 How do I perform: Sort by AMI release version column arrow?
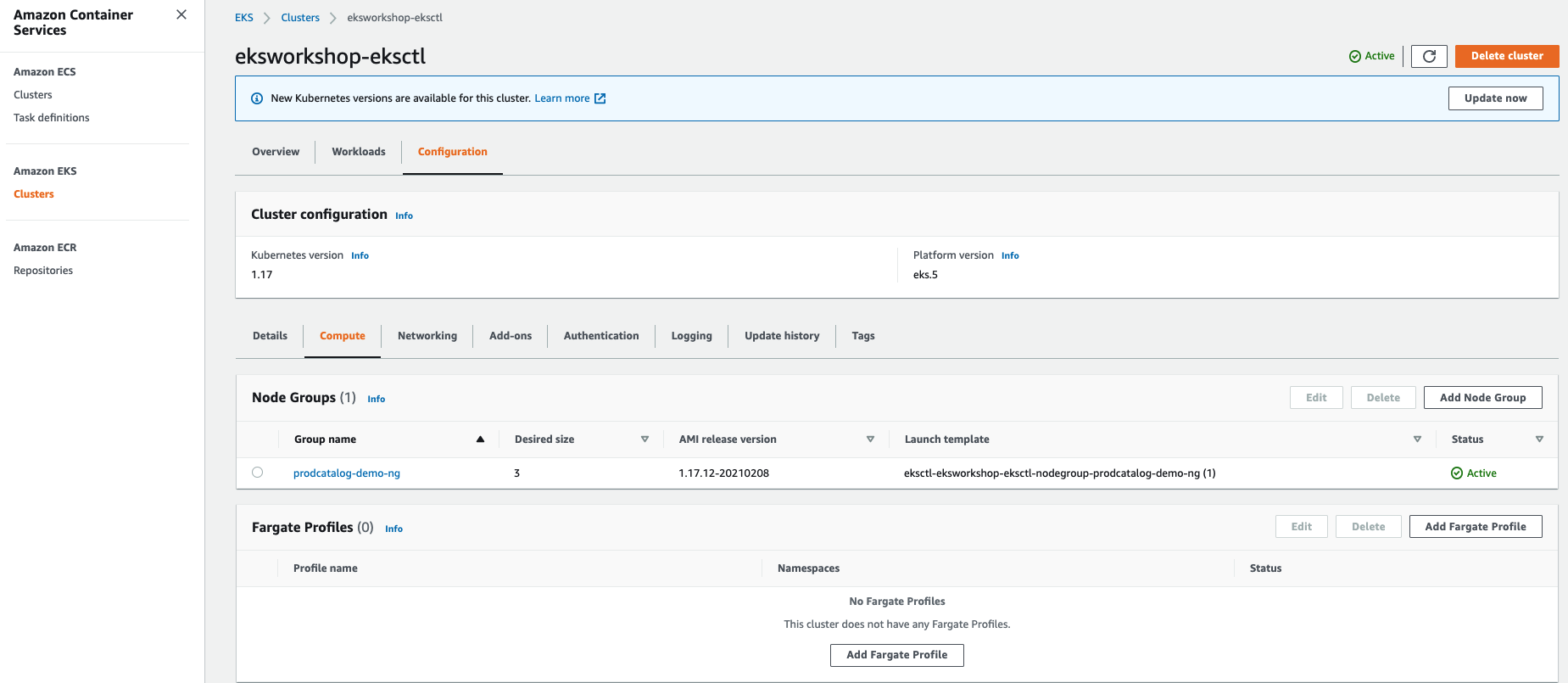(870, 439)
